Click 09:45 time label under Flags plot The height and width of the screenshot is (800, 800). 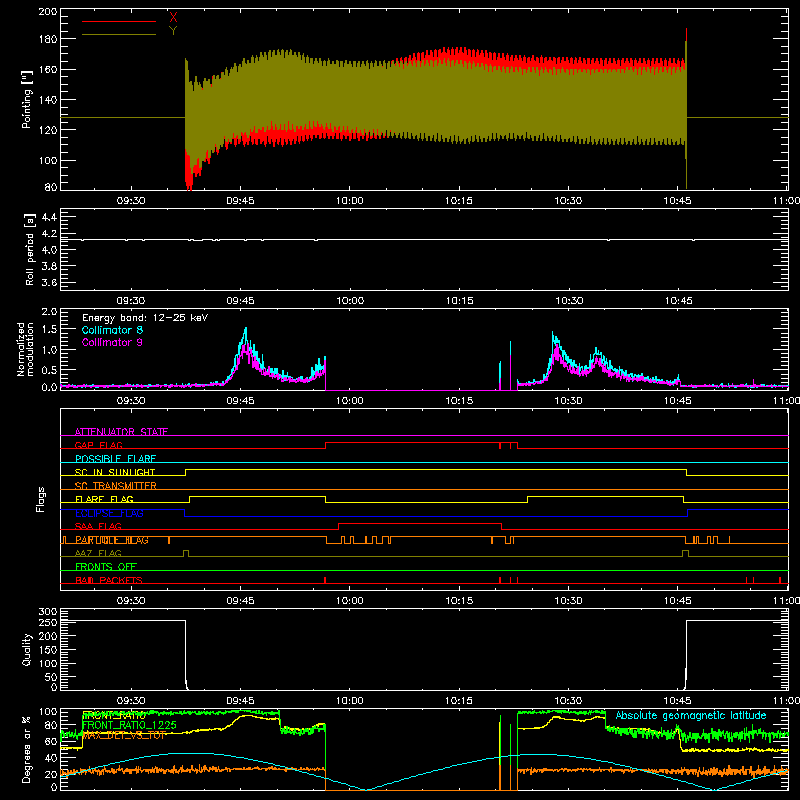pyautogui.click(x=240, y=601)
